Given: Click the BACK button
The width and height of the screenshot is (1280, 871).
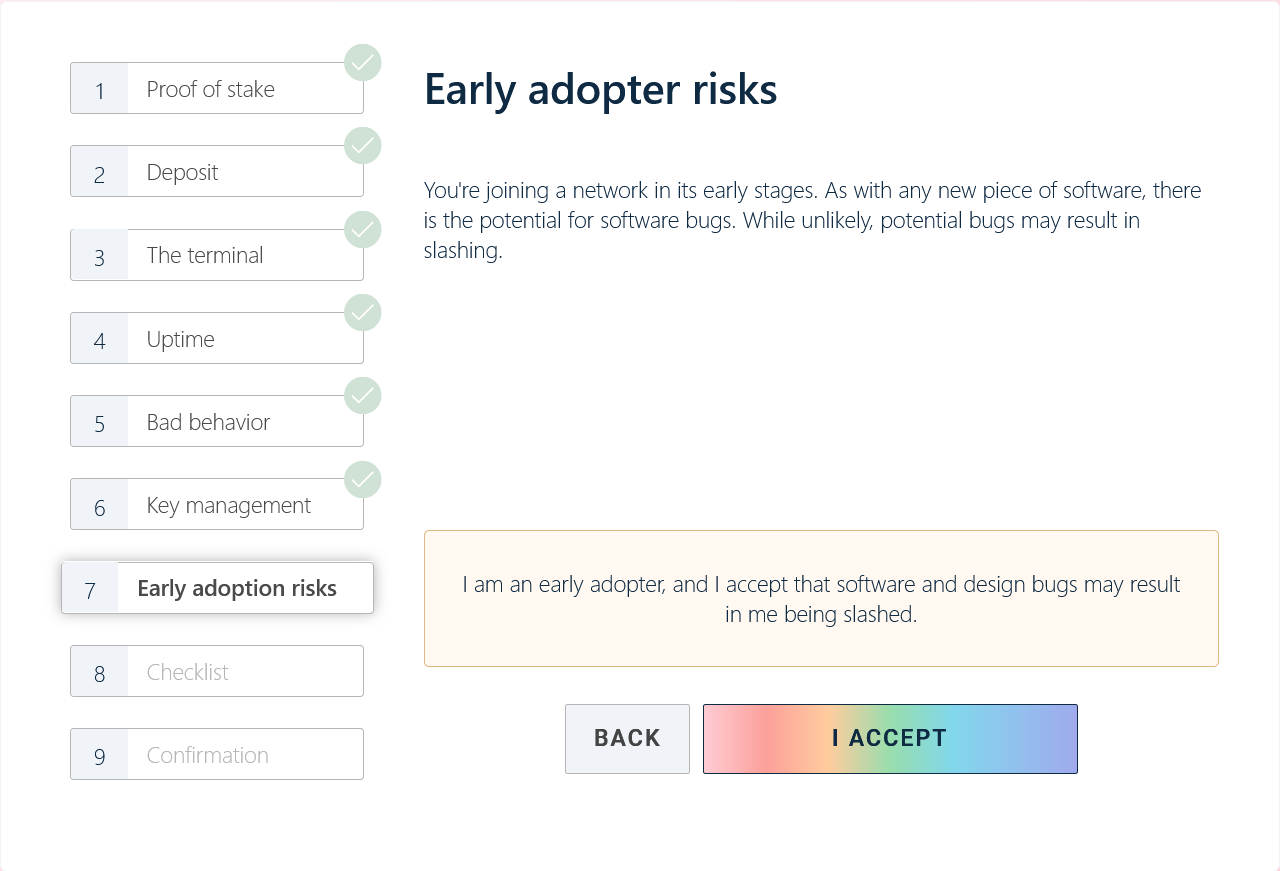Looking at the screenshot, I should click(x=627, y=739).
